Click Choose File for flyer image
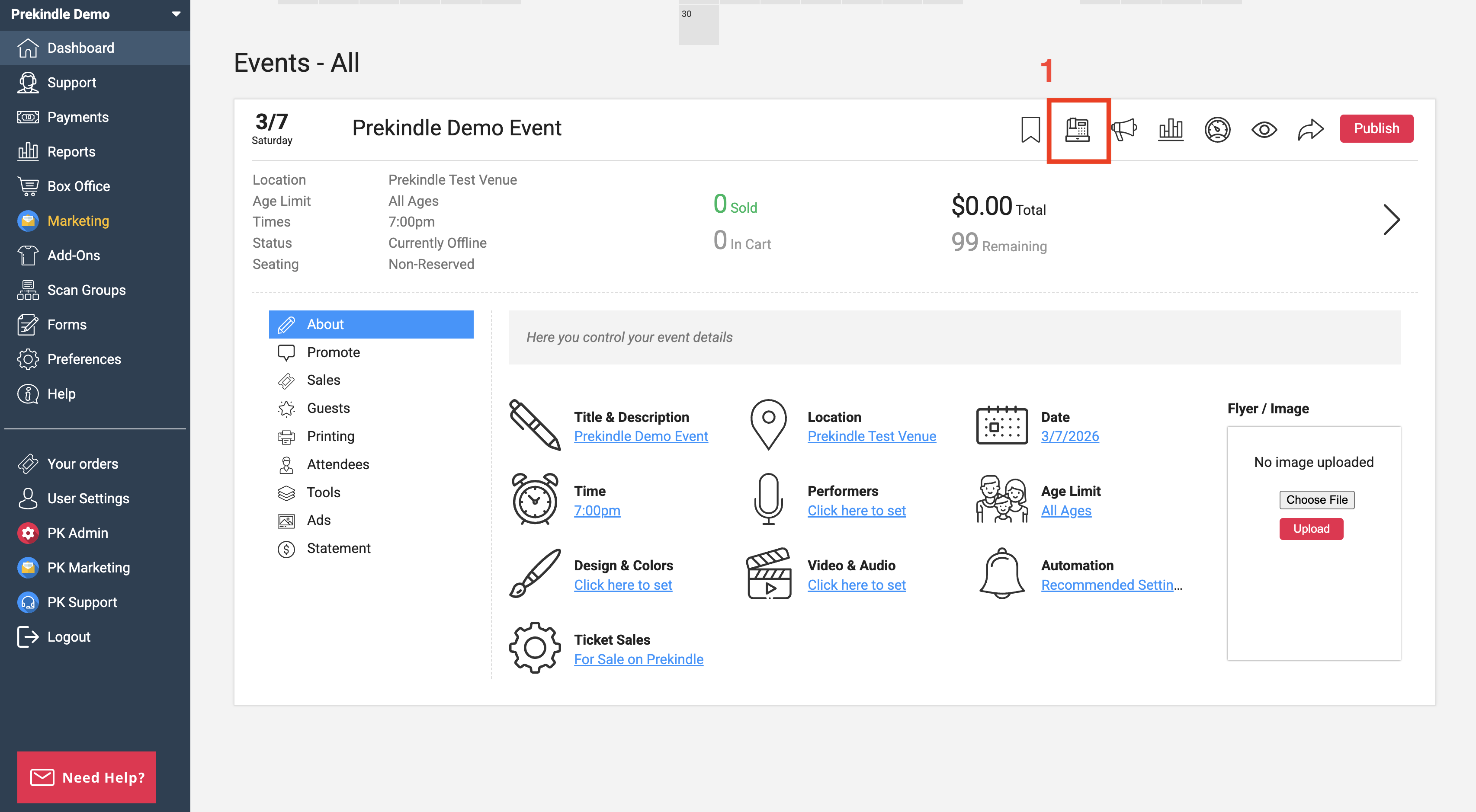1476x812 pixels. pyautogui.click(x=1317, y=500)
